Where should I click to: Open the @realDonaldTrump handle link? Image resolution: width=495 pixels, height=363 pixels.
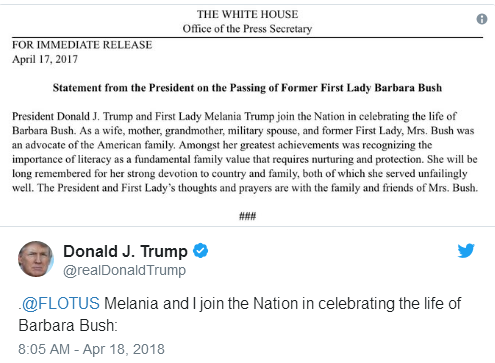tap(124, 270)
